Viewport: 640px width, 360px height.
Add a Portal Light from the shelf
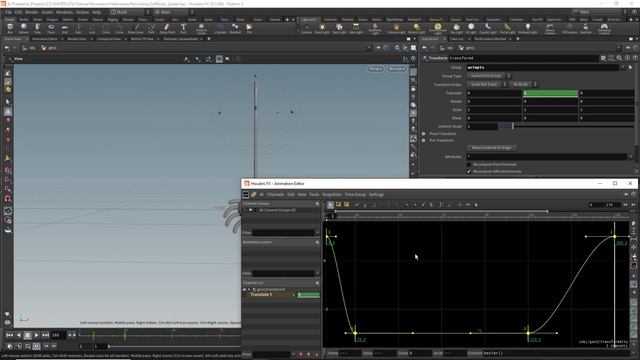[x=507, y=29]
